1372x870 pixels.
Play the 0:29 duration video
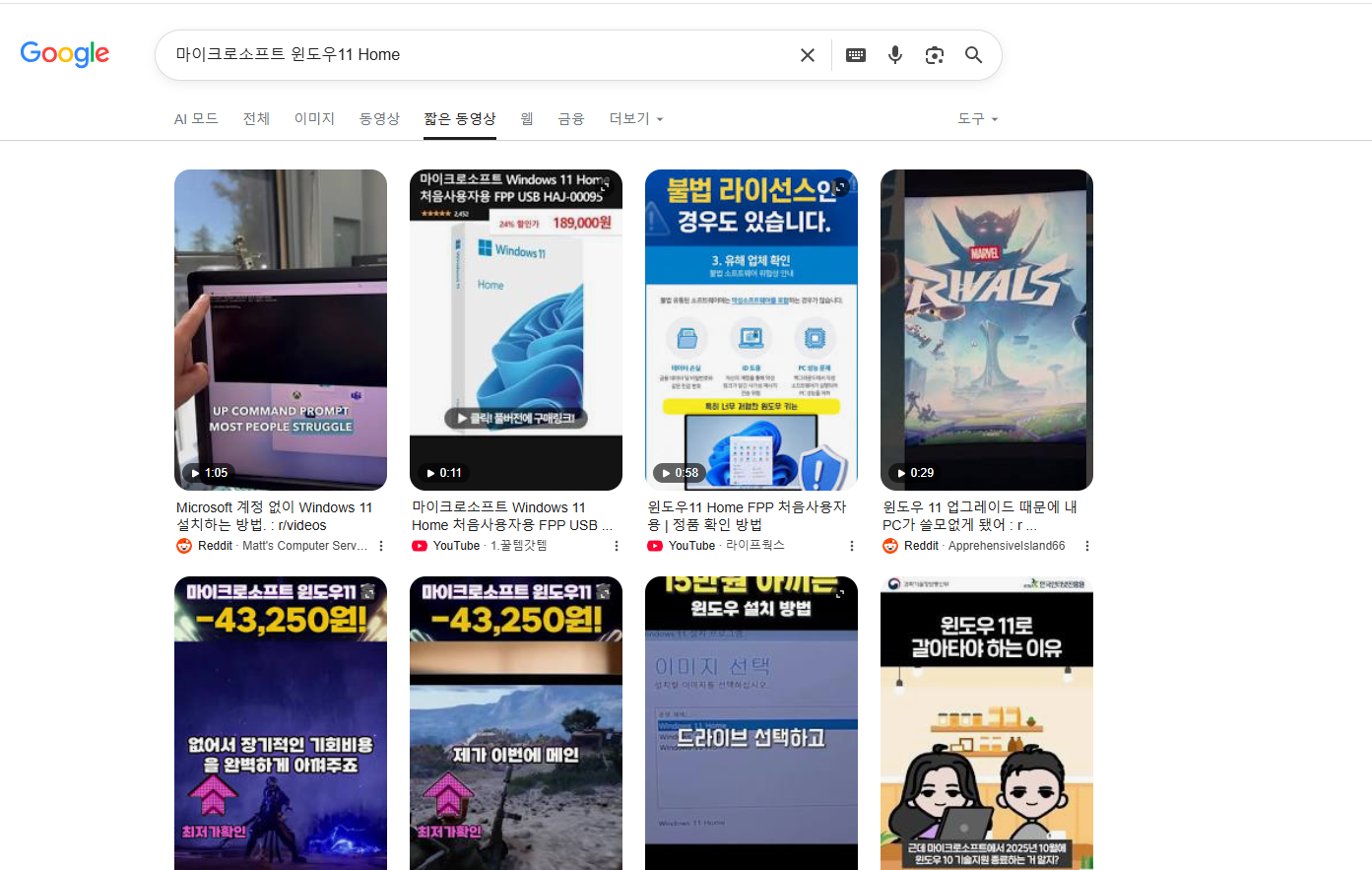point(915,473)
